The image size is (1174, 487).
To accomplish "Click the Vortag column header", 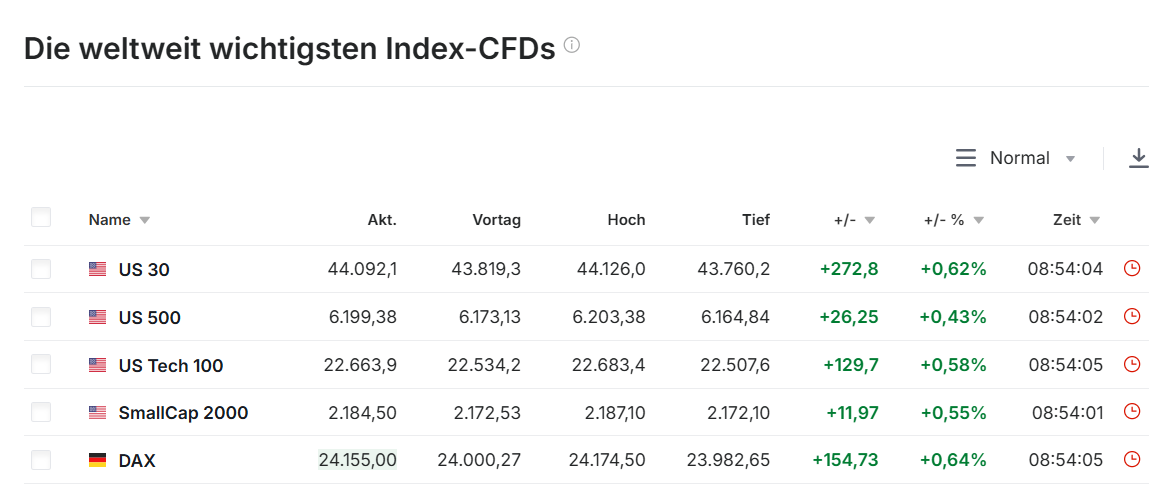I will (x=496, y=220).
